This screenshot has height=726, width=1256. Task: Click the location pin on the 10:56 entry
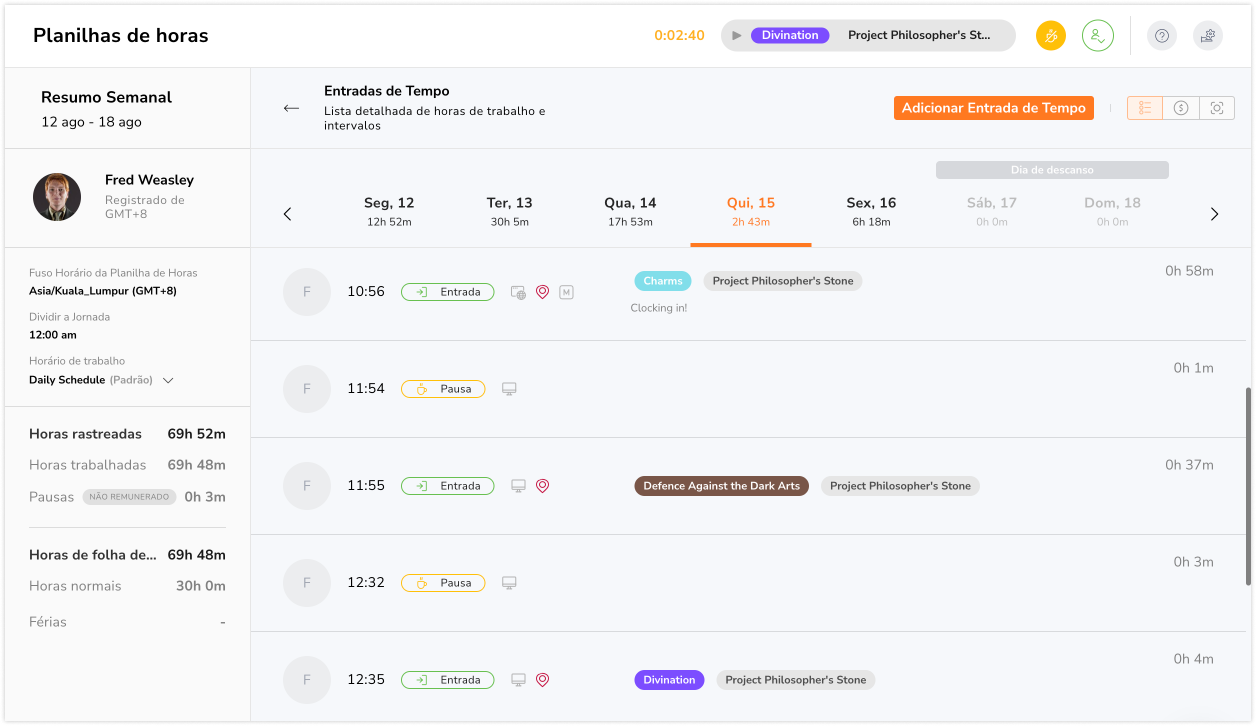click(543, 292)
